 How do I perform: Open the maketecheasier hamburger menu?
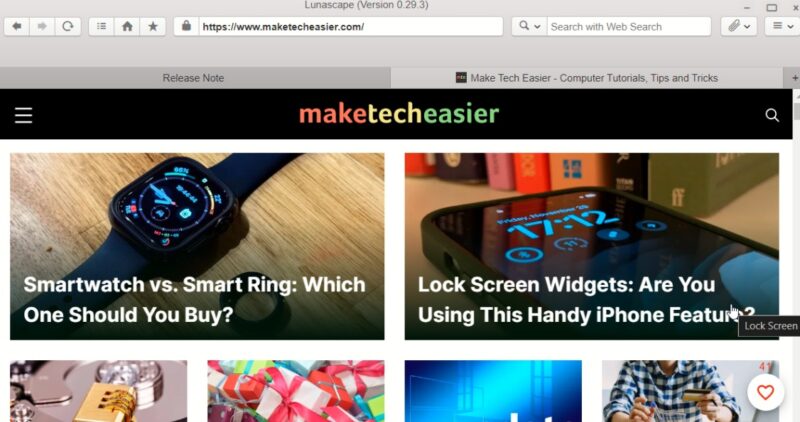click(23, 115)
